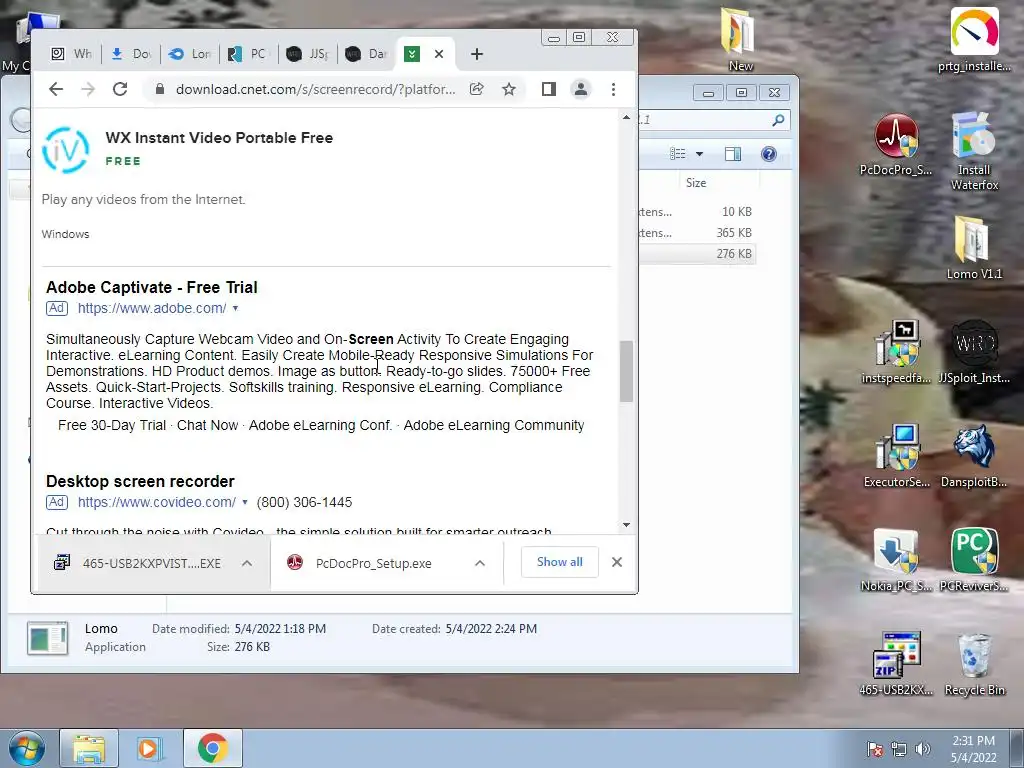This screenshot has width=1024, height=768.
Task: Click the page scroll up arrow
Action: 626,118
